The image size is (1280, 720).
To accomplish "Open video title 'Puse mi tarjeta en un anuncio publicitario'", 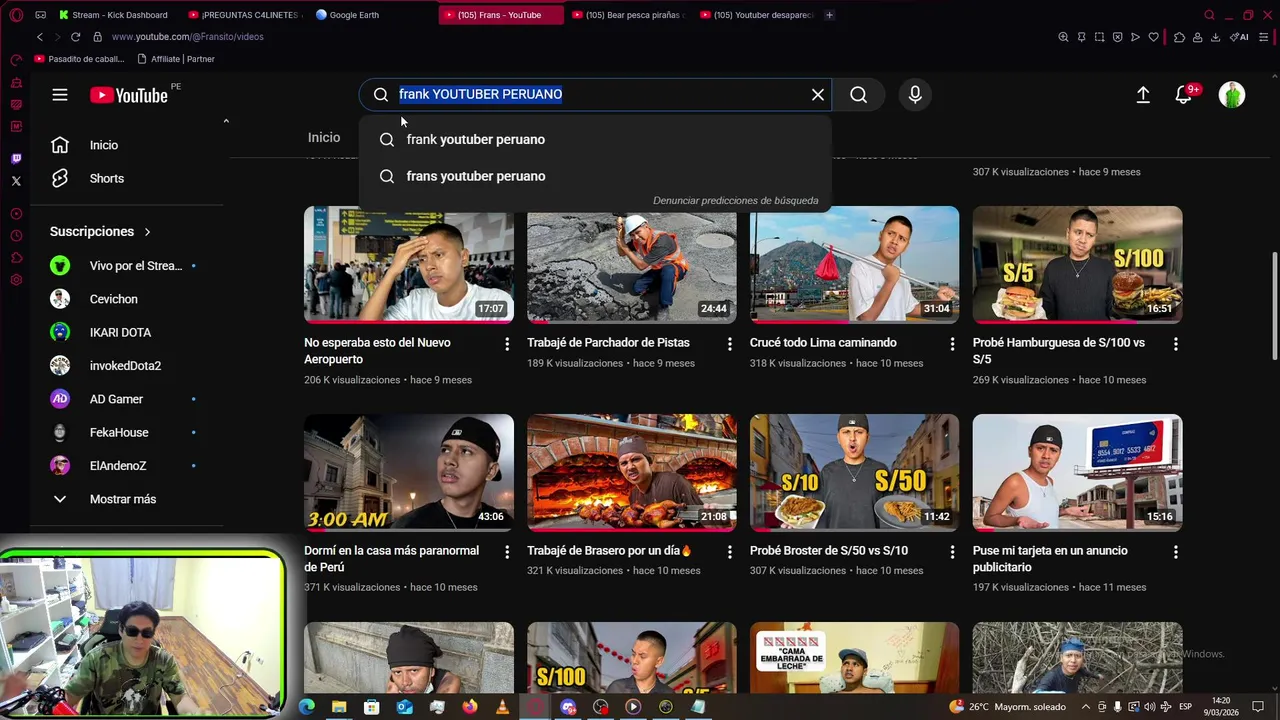I will (1050, 559).
